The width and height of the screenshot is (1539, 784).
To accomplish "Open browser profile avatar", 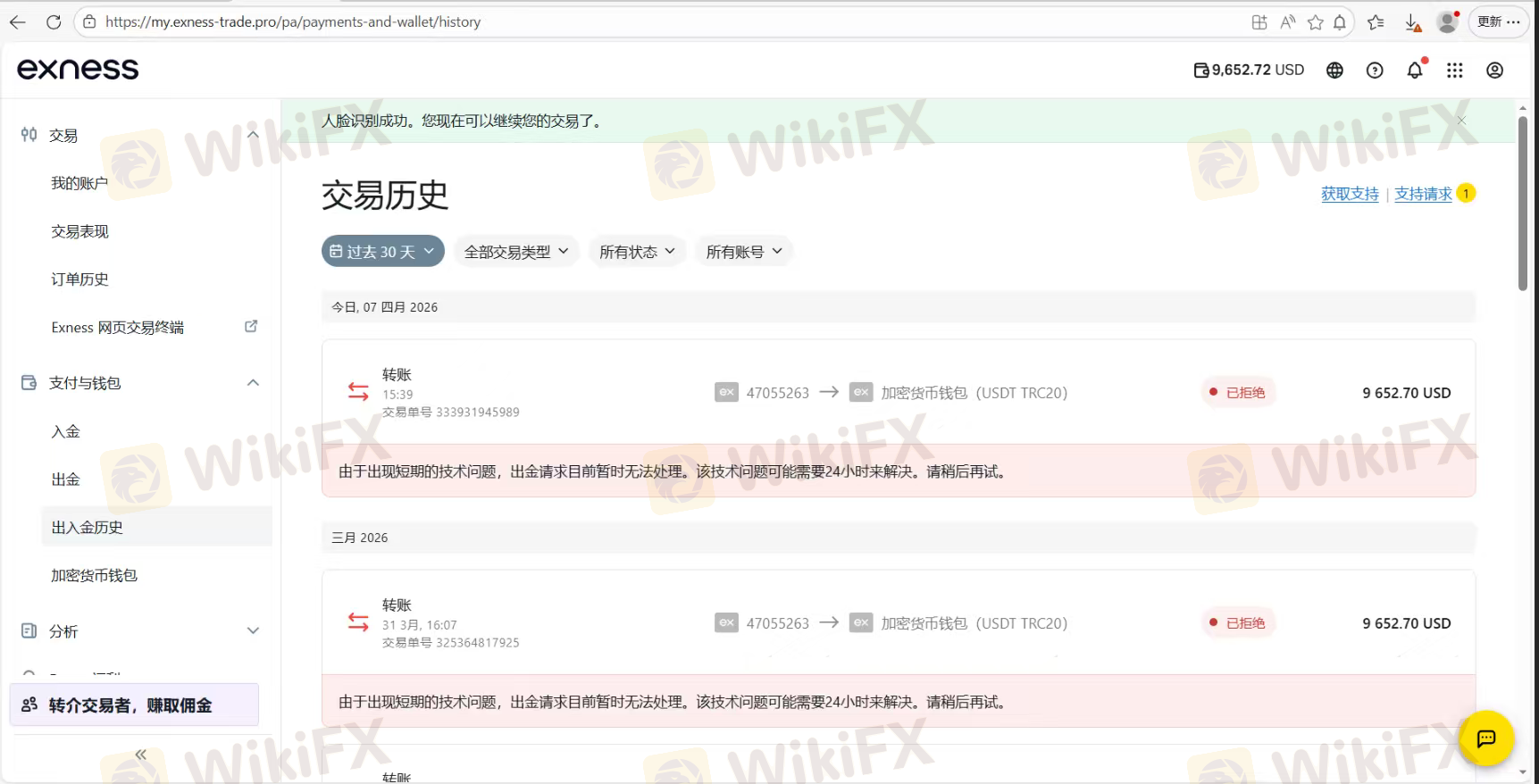I will (x=1447, y=22).
